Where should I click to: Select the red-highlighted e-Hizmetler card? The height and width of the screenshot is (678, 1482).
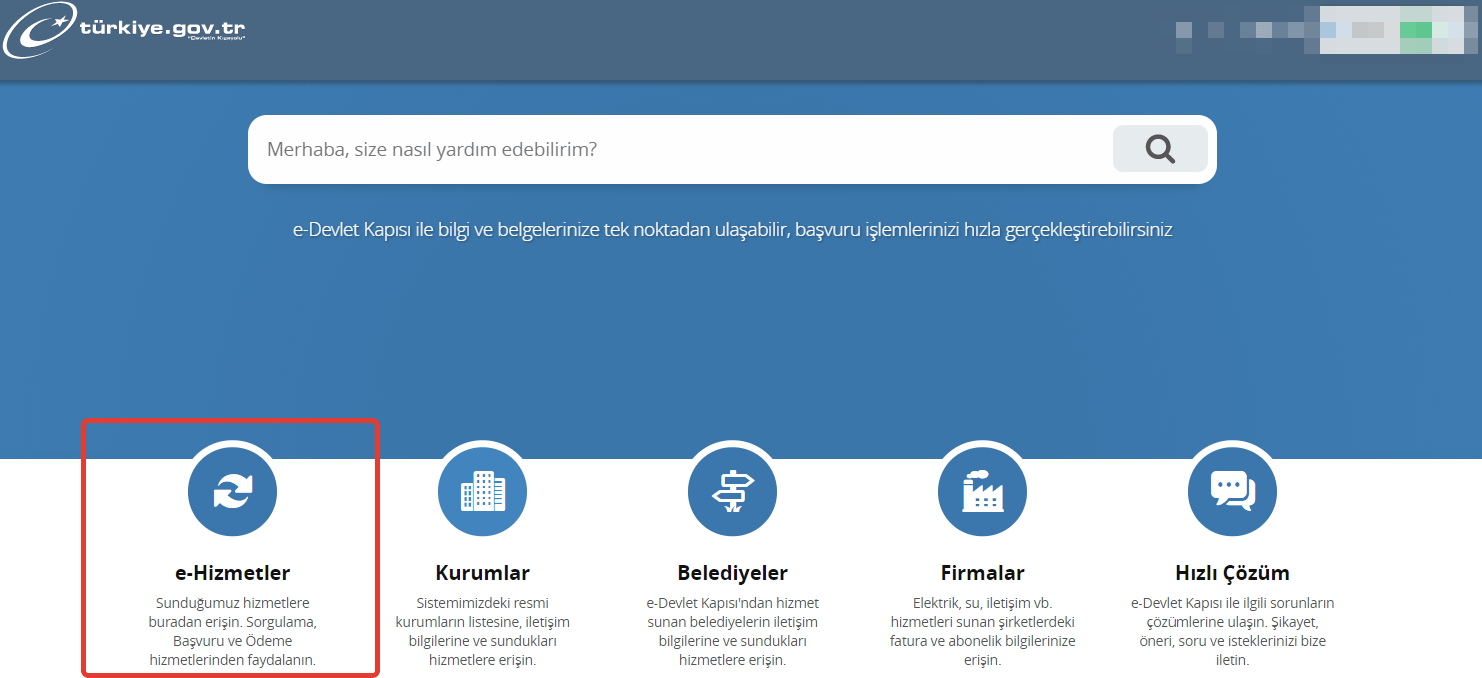(x=232, y=549)
